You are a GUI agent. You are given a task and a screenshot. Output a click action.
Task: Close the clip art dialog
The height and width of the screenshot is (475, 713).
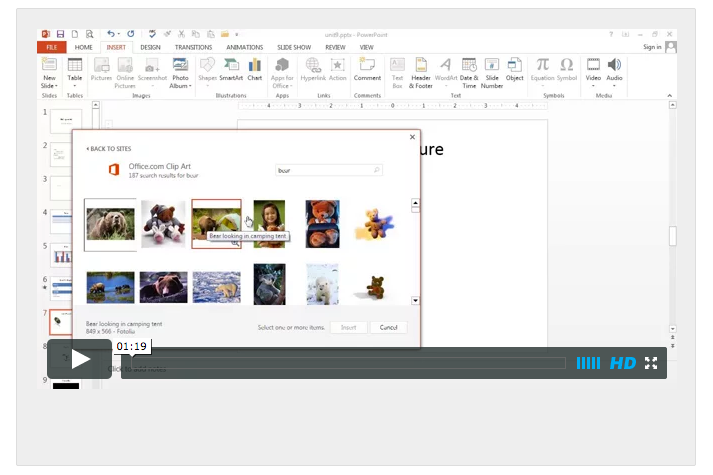(412, 137)
